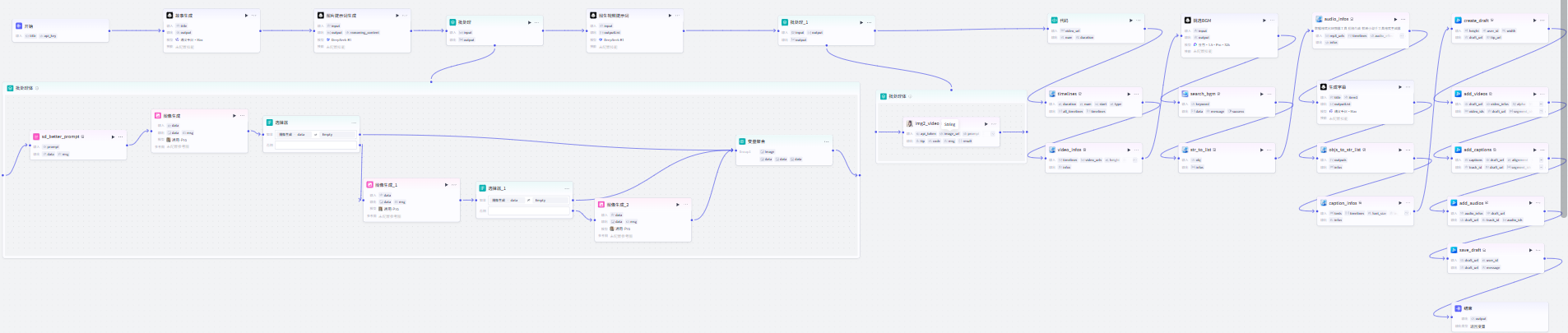Run the add_videos node
This screenshot has height=333, width=1568.
[1534, 94]
